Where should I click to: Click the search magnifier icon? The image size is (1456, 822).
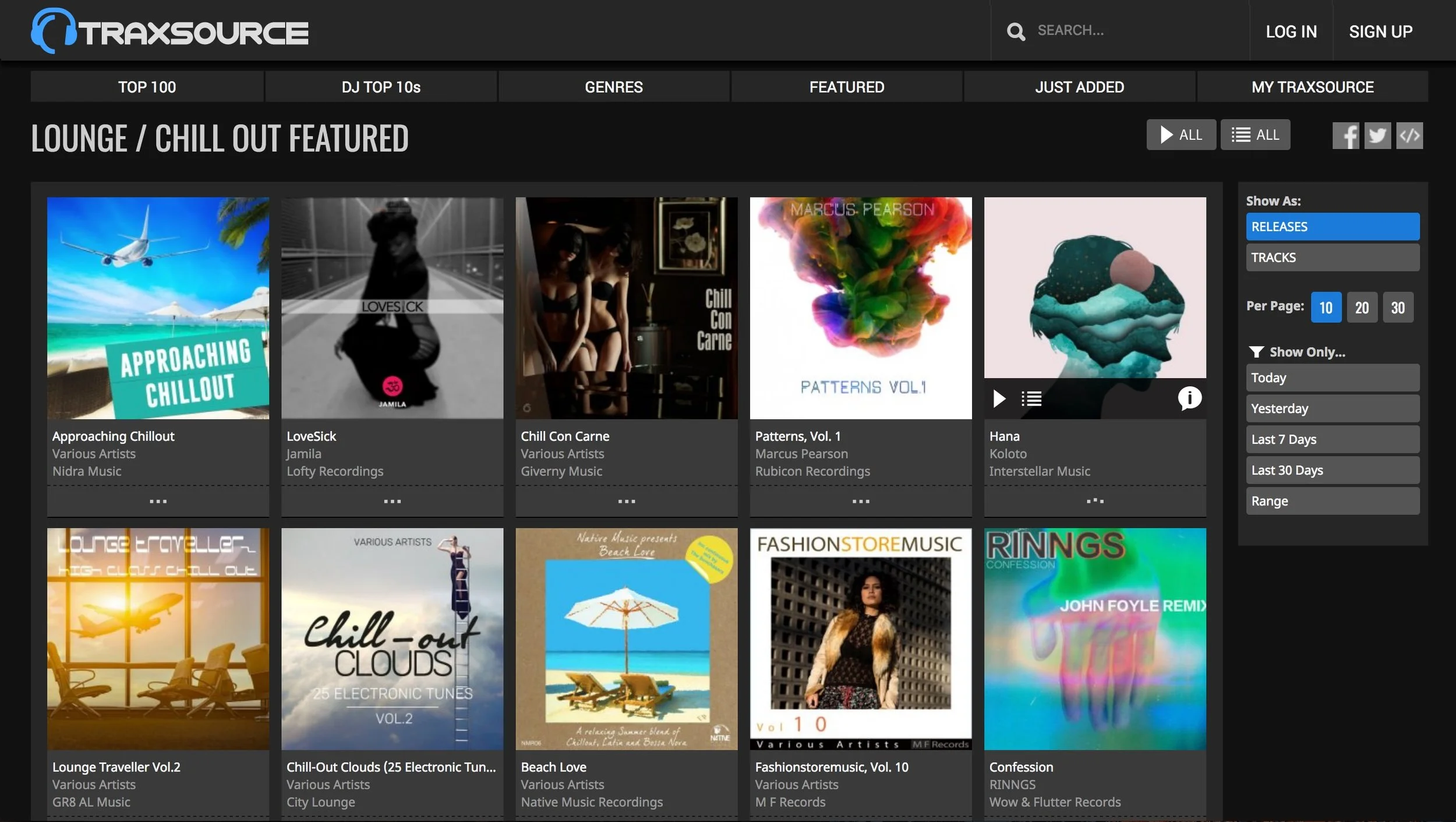(x=1016, y=31)
